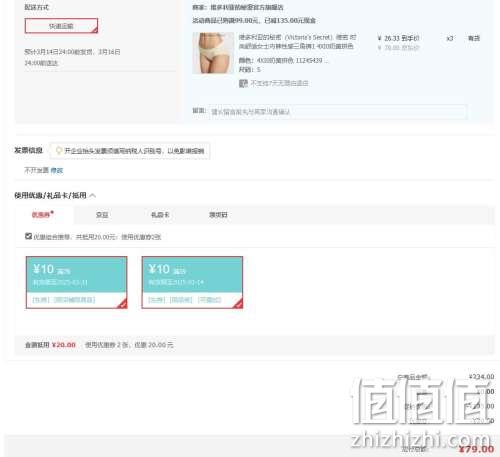Viewport: 500px width, 457px height.
Task: Click the ¥20.00 金额抵用 summary amount
Action: point(64,345)
